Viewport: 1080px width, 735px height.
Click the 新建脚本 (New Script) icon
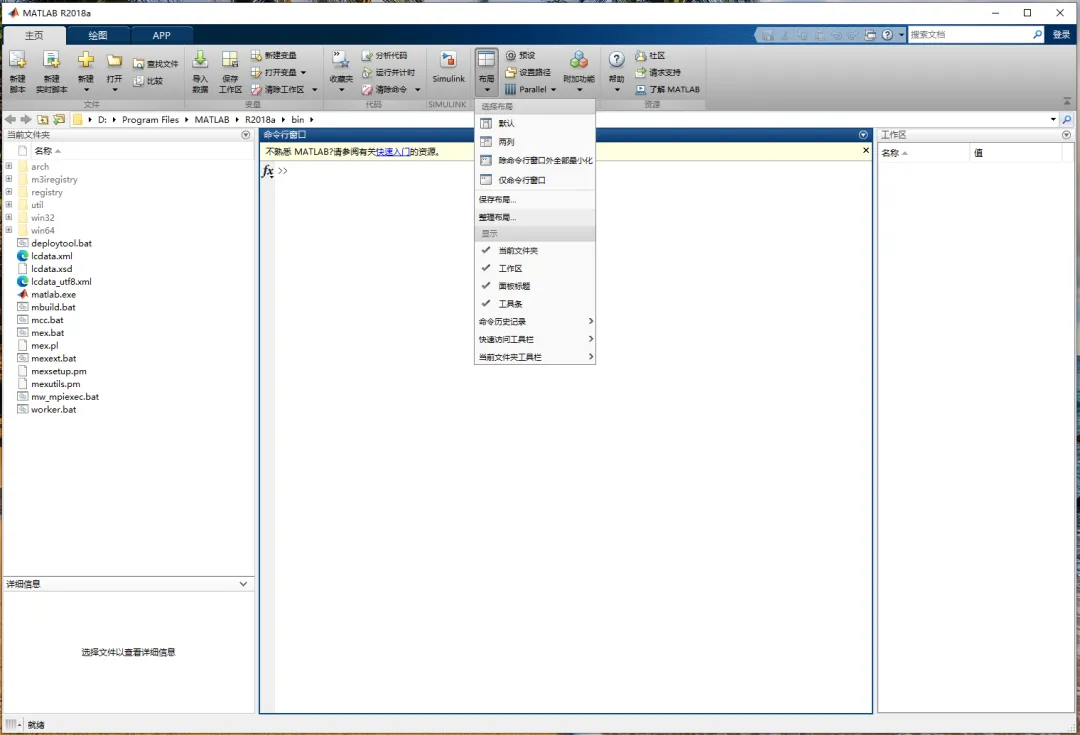[x=17, y=61]
